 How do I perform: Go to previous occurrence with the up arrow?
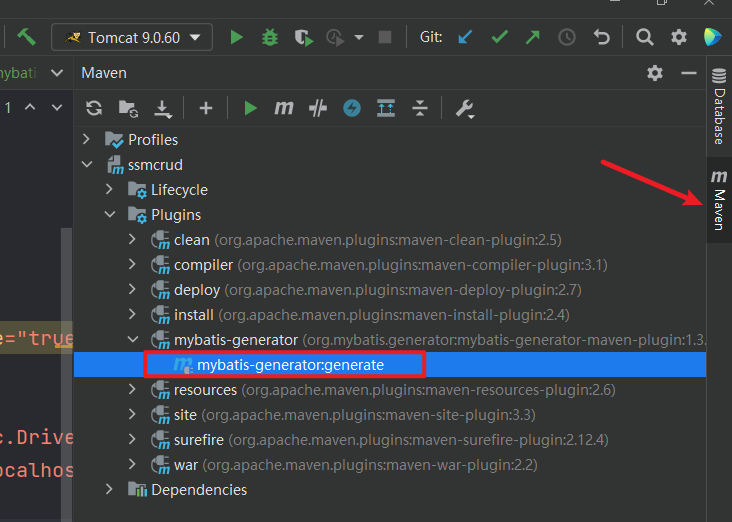click(30, 107)
